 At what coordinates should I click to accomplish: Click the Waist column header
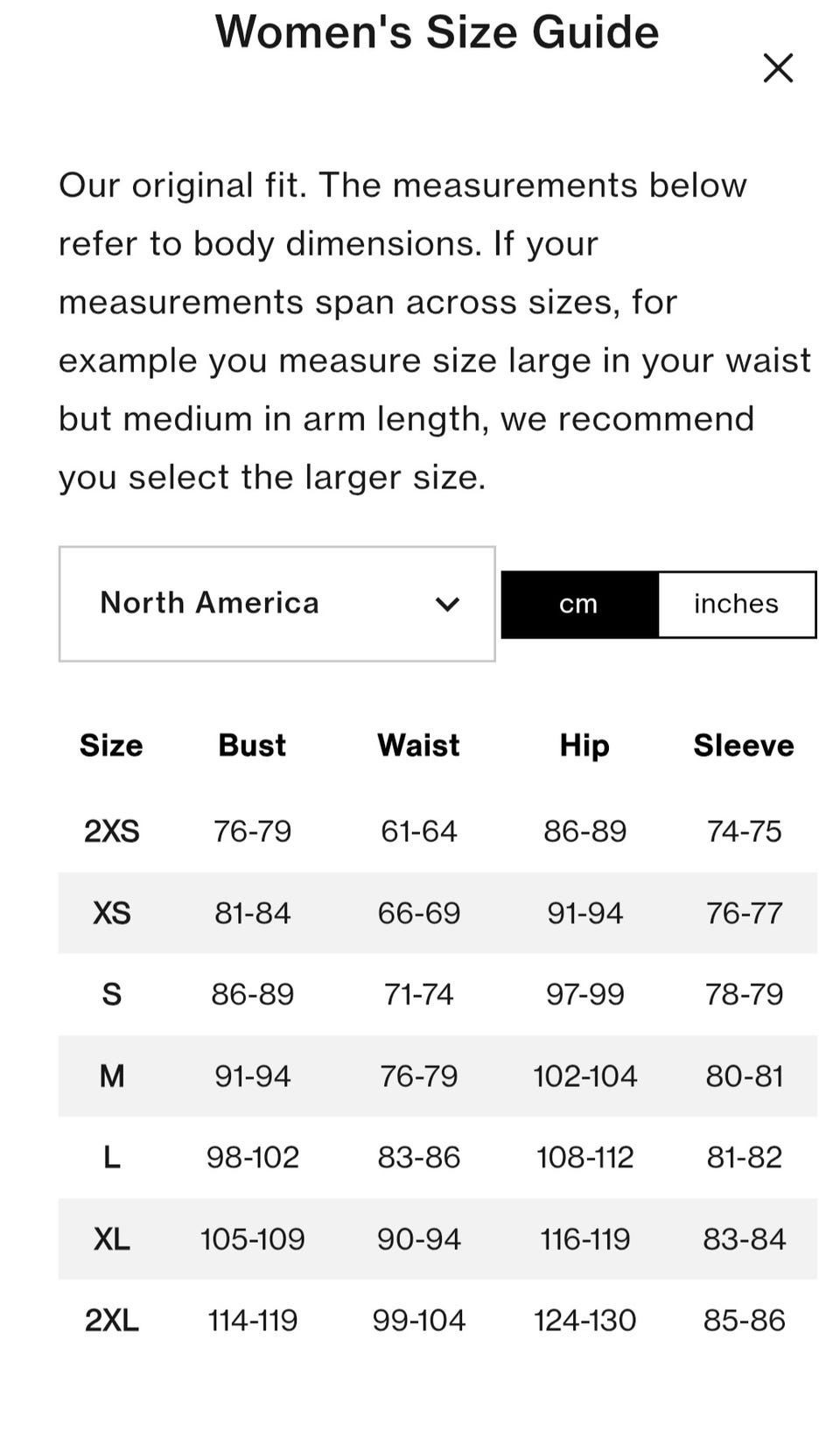(x=418, y=745)
